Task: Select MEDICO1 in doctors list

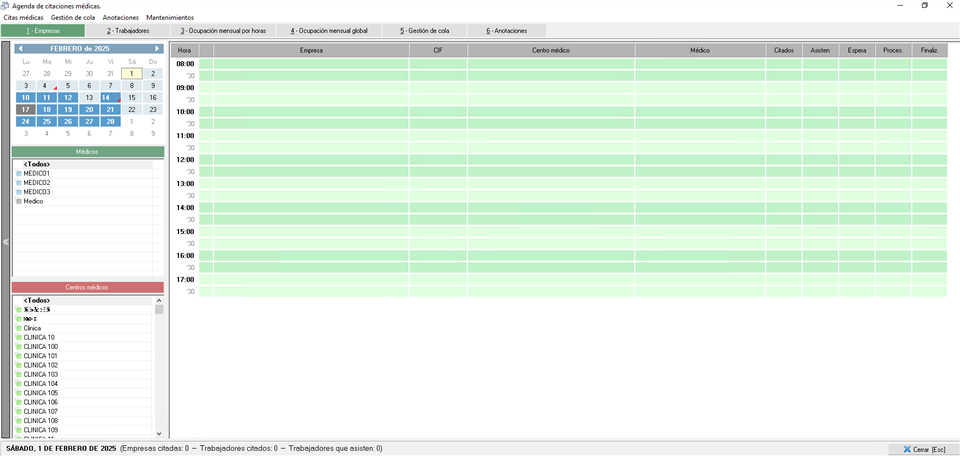Action: point(37,174)
